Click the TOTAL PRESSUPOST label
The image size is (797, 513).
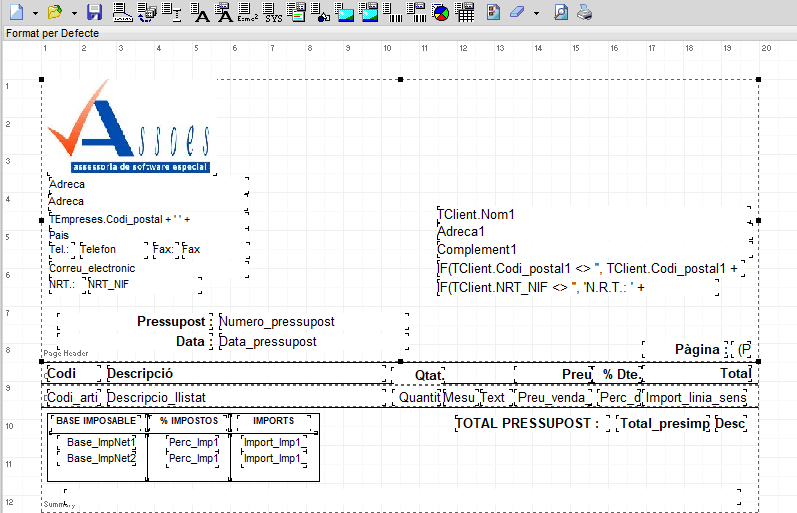coord(532,424)
